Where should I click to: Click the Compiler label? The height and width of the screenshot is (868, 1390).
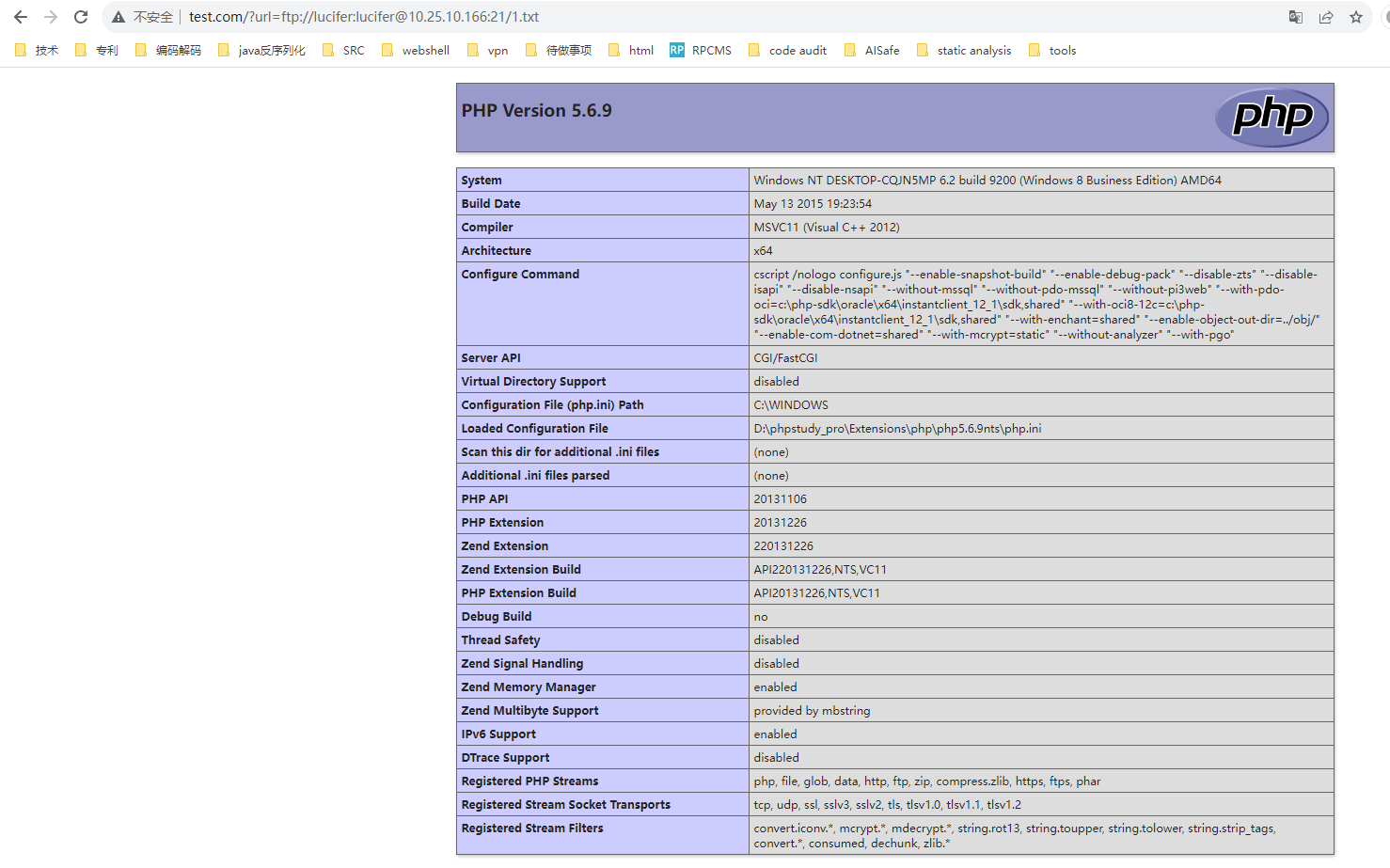(487, 228)
